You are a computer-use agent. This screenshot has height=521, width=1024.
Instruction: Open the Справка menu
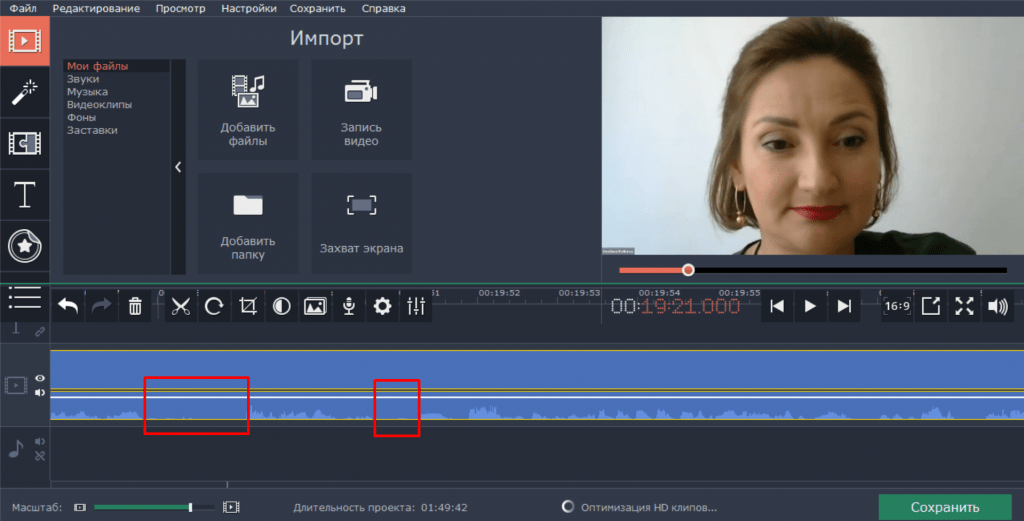pos(383,8)
